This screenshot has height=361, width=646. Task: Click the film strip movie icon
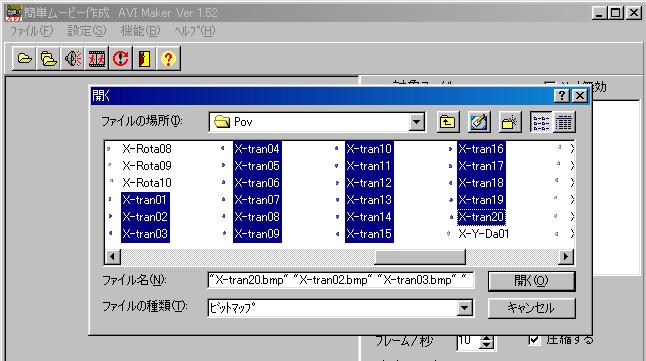(x=96, y=59)
